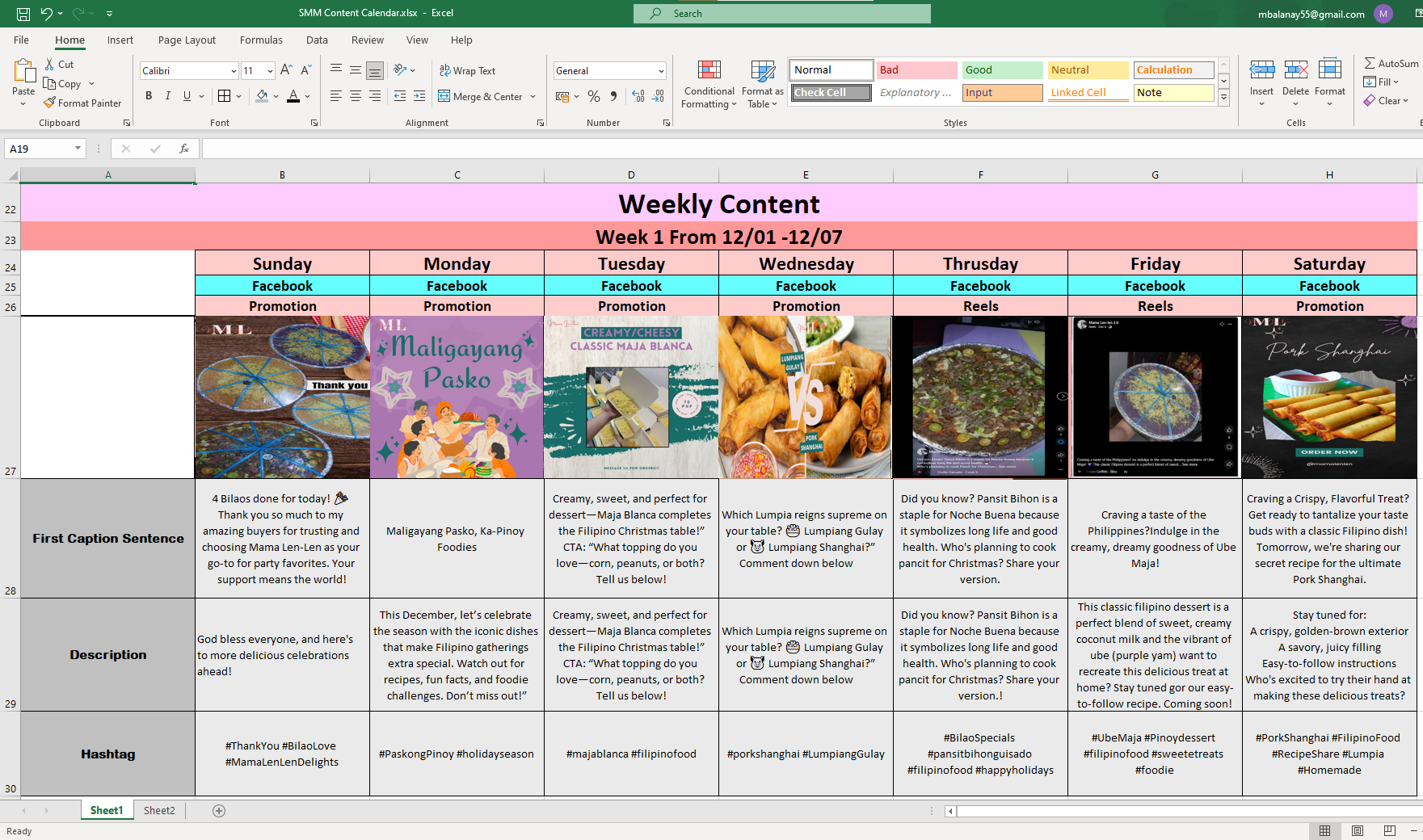
Task: Click the Search box in title bar
Action: point(781,14)
